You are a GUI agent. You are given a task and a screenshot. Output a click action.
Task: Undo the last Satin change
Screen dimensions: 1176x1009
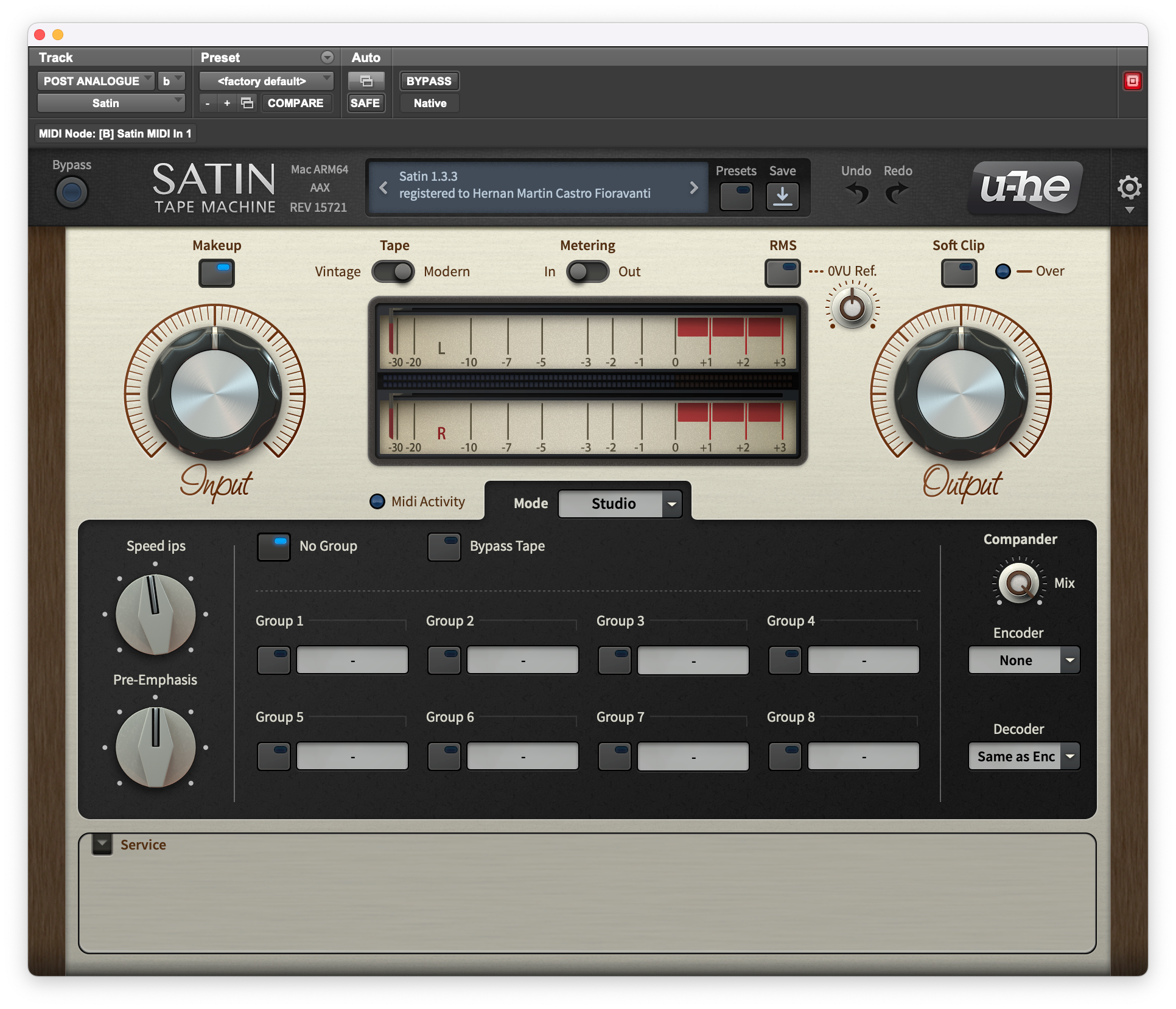856,194
